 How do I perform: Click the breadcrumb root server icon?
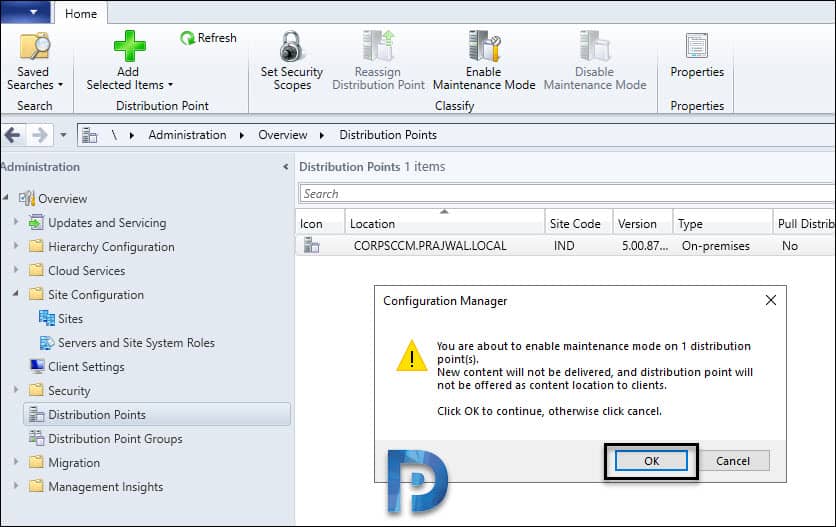point(90,135)
